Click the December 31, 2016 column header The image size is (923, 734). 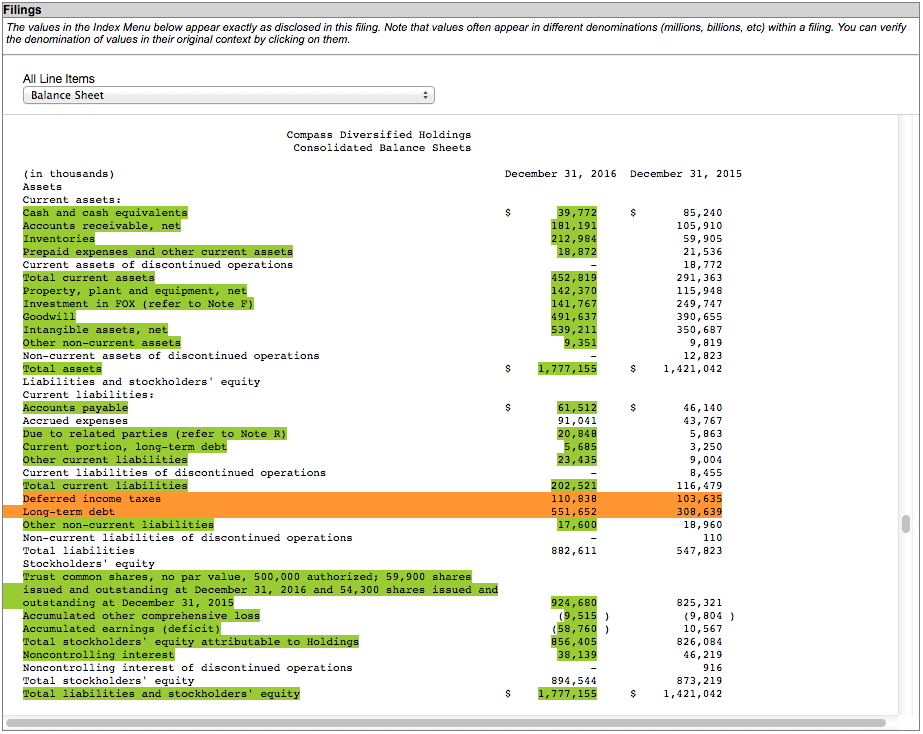tap(560, 174)
